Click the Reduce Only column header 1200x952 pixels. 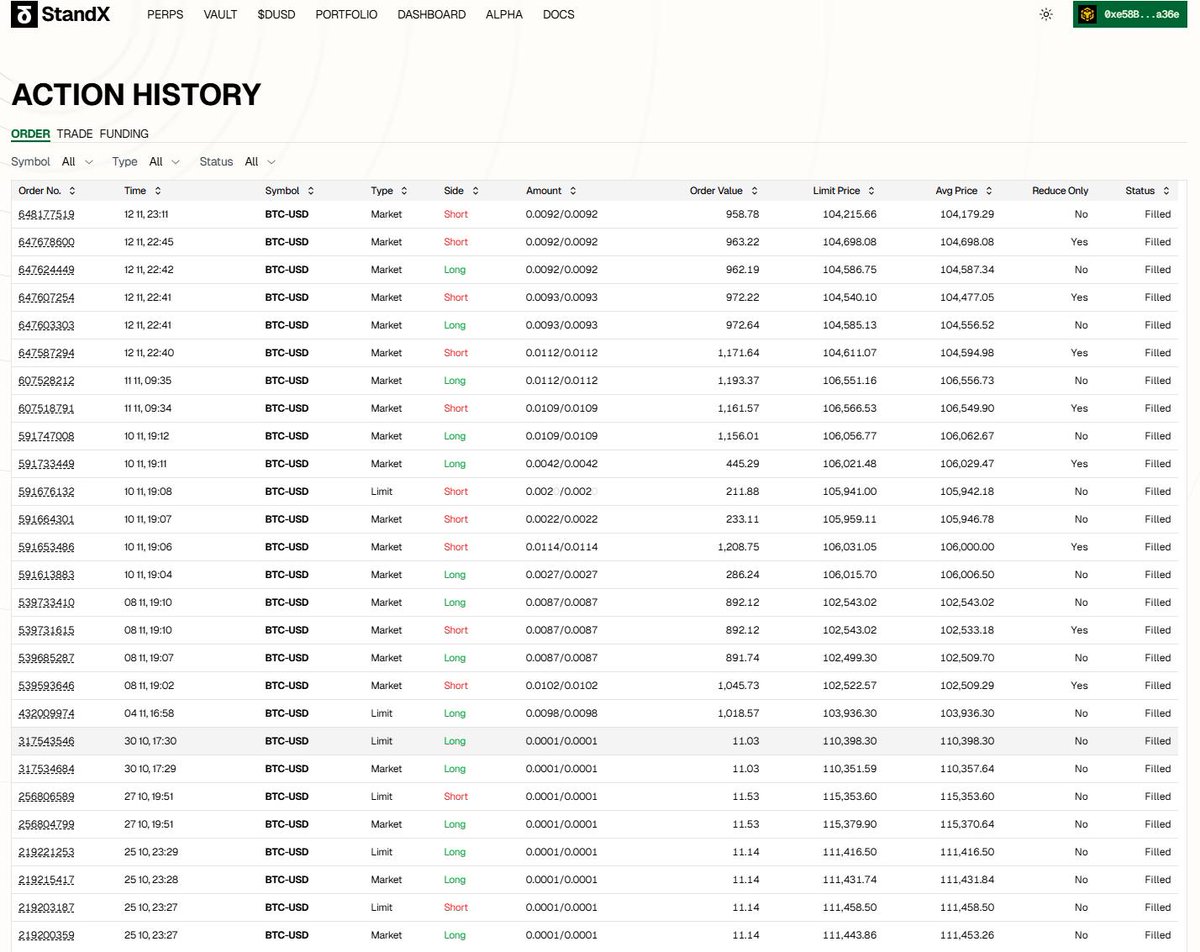[1060, 191]
